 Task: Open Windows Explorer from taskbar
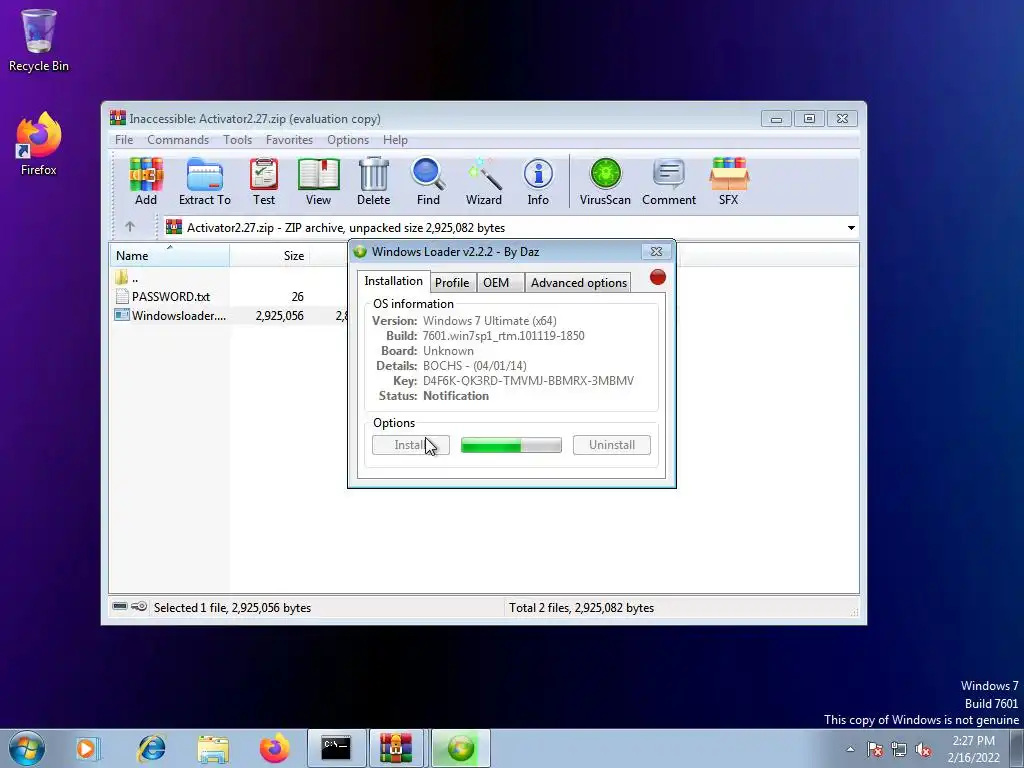point(213,748)
